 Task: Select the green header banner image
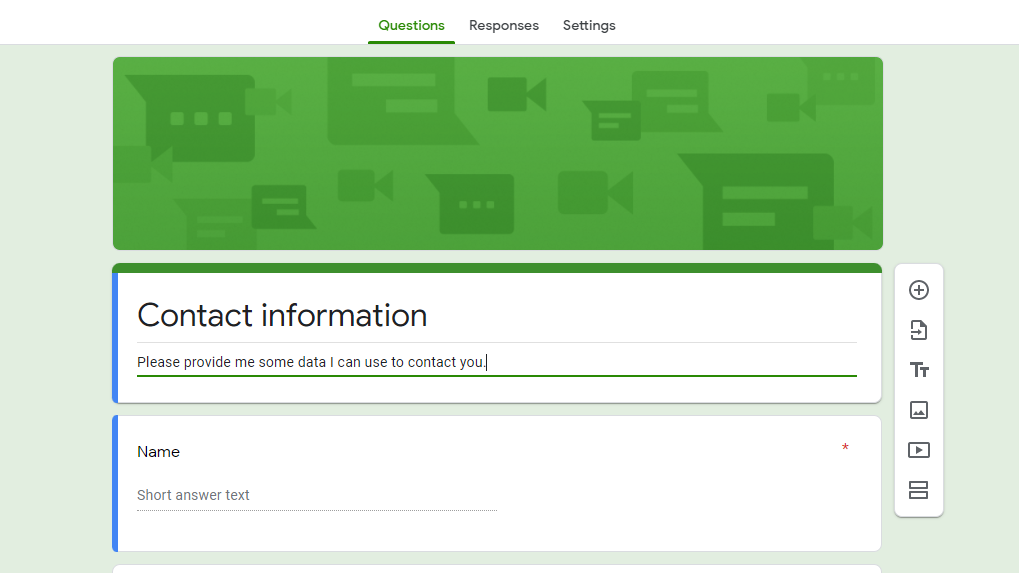pyautogui.click(x=498, y=153)
